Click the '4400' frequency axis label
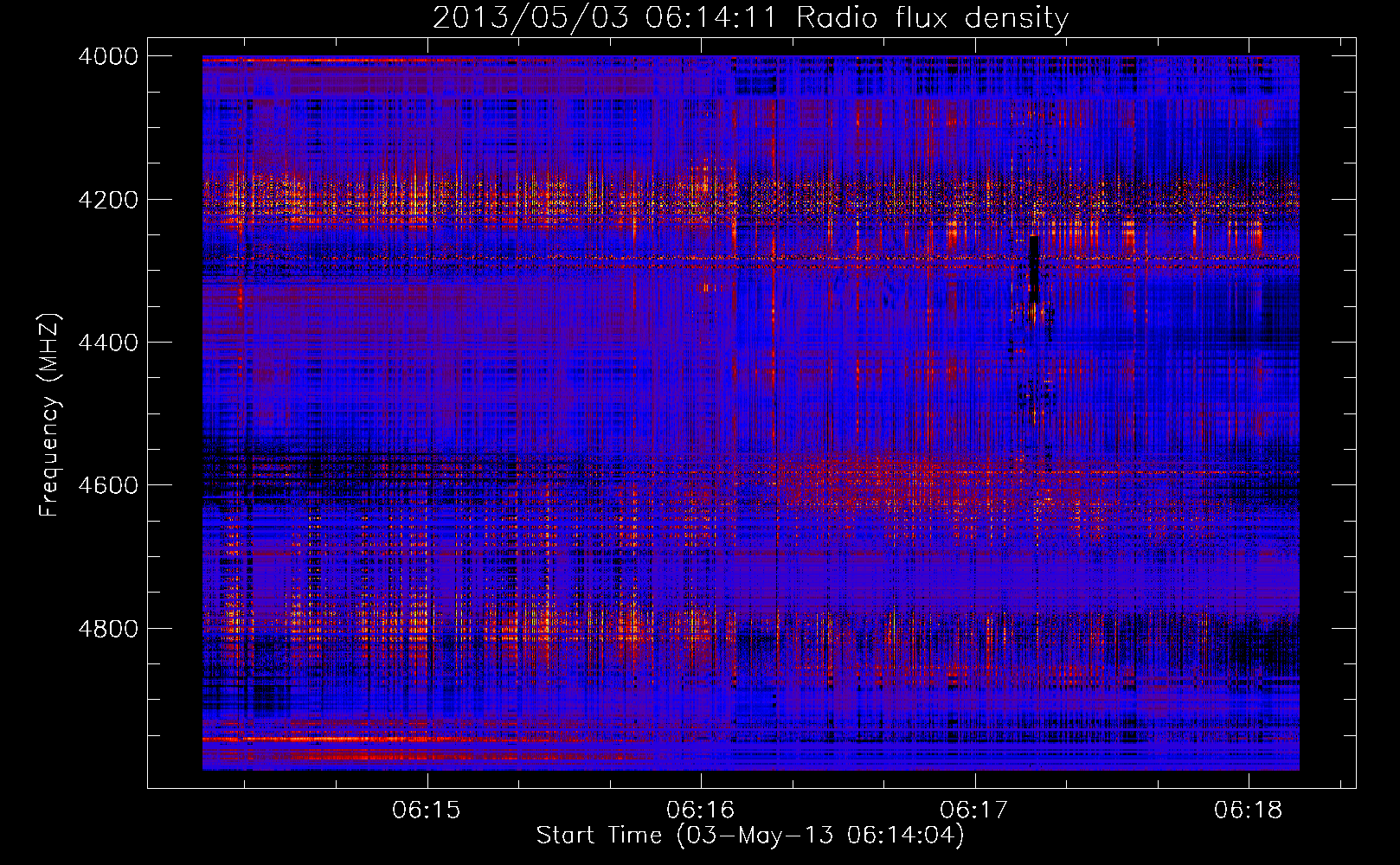This screenshot has width=1400, height=865. (x=108, y=343)
